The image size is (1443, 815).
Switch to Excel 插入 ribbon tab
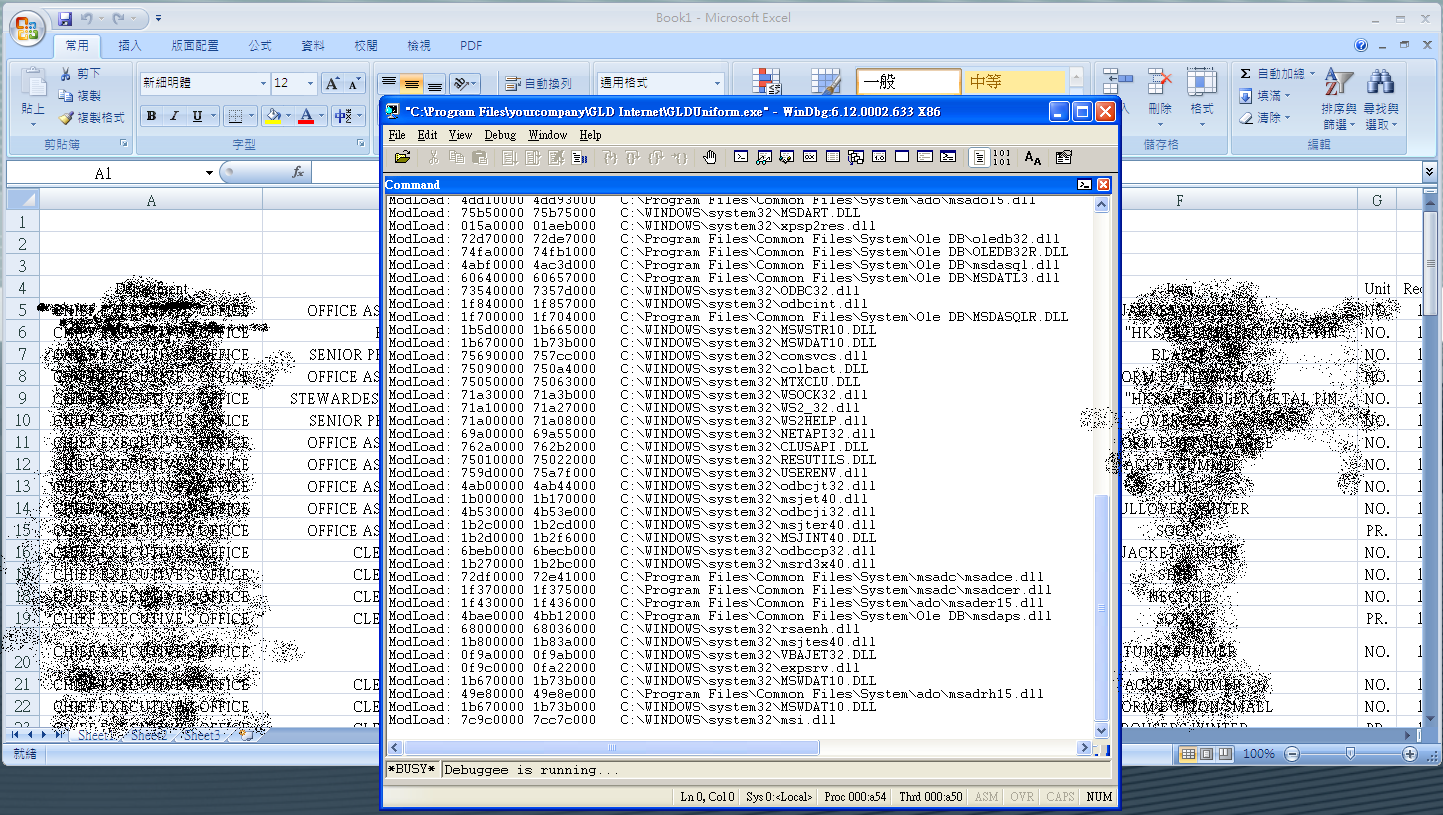[130, 46]
